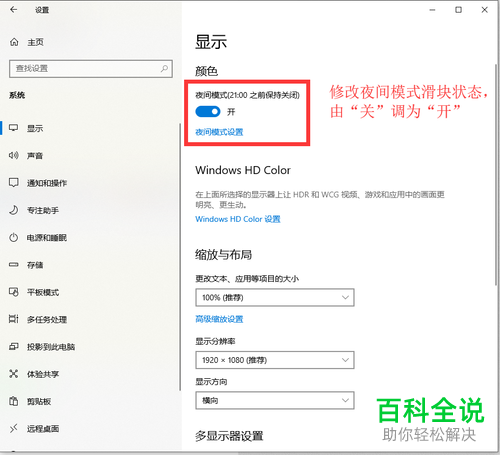Click the Storage drive icon
This screenshot has width=500, height=455.
tap(13, 265)
